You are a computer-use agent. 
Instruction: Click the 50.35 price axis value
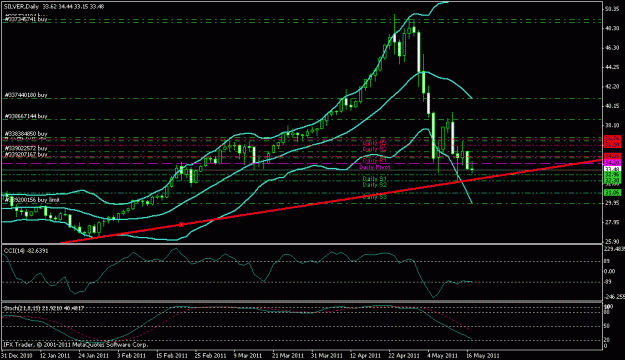(x=612, y=9)
